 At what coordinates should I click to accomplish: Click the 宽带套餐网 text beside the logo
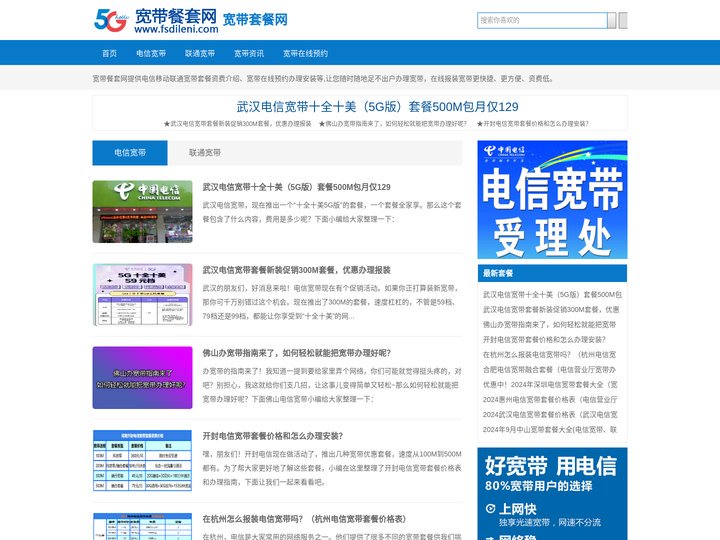[x=255, y=20]
